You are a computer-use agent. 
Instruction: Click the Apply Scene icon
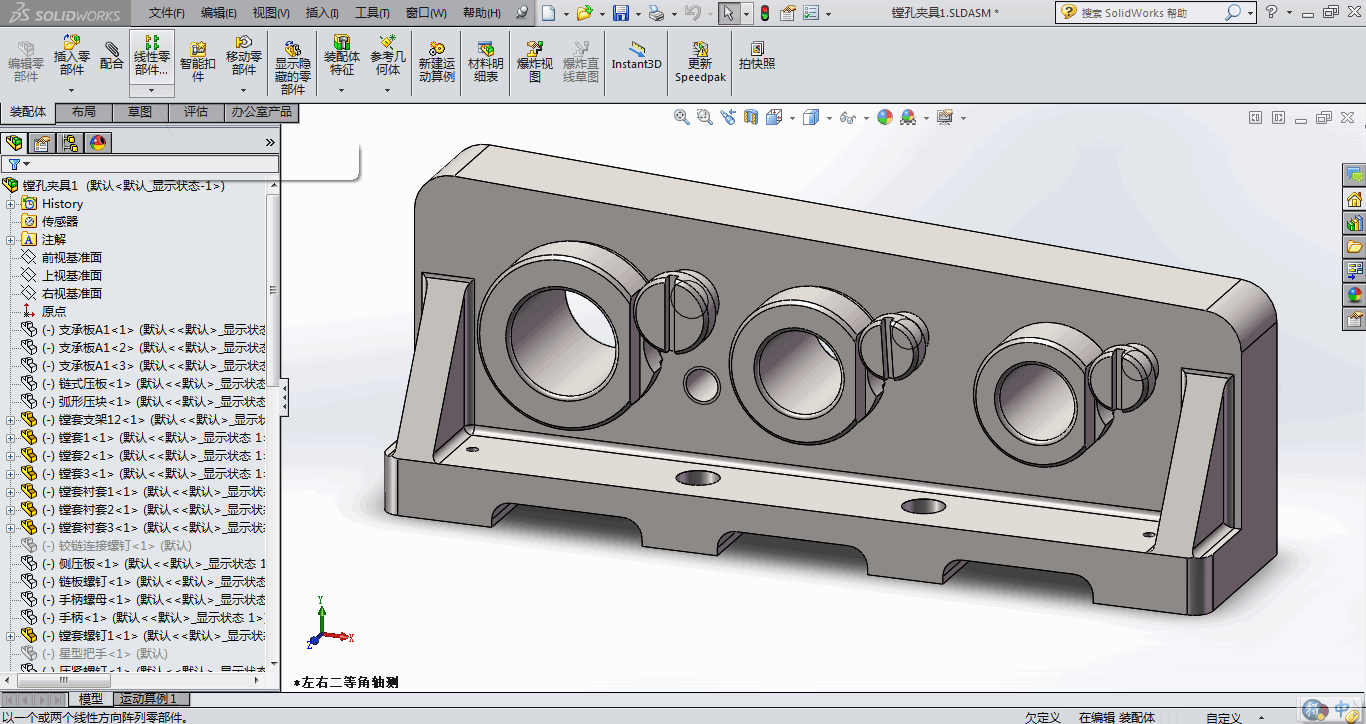[x=908, y=117]
